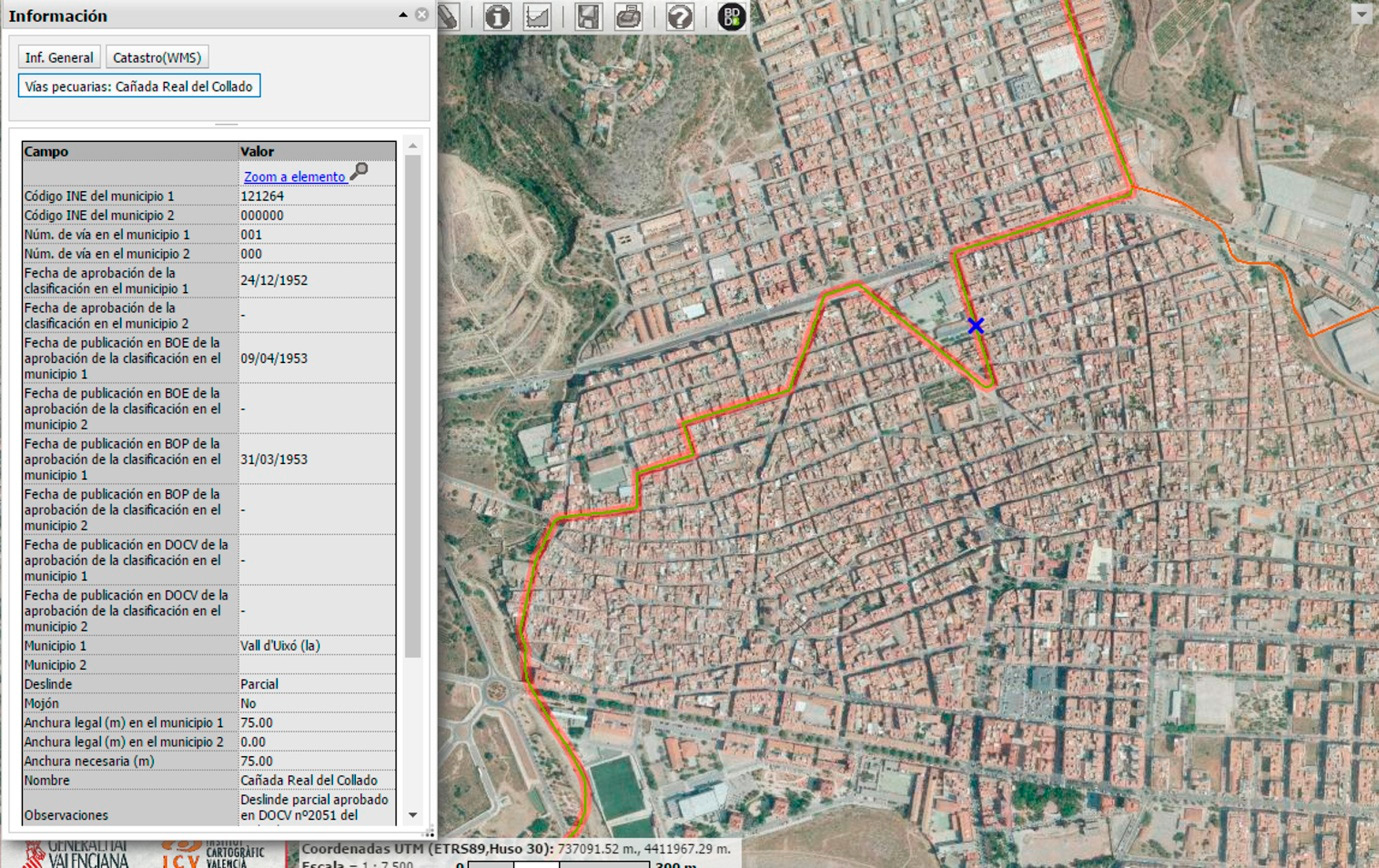Click the panel resize grip at the corner
1379x868 pixels.
coord(430,831)
